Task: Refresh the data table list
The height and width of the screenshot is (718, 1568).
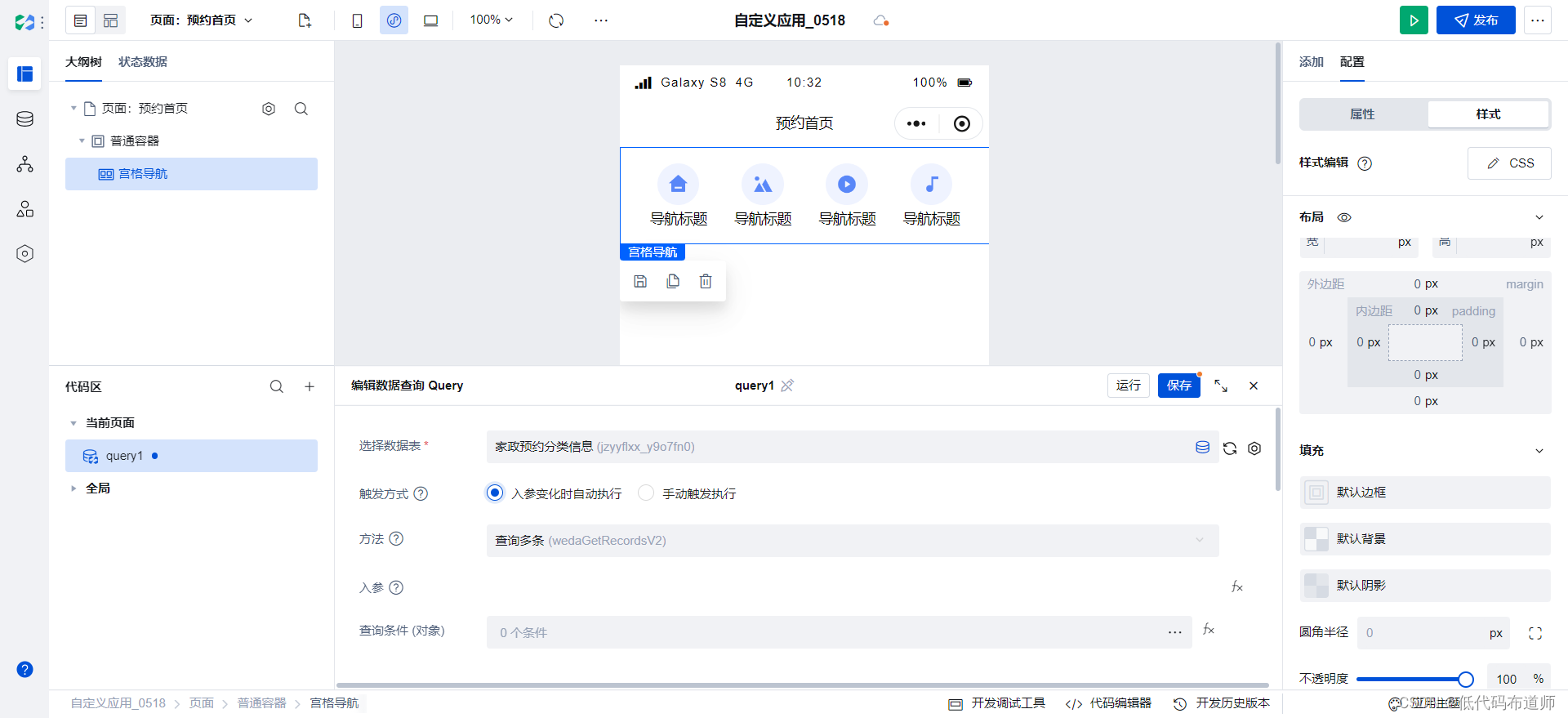Action: [x=1230, y=448]
